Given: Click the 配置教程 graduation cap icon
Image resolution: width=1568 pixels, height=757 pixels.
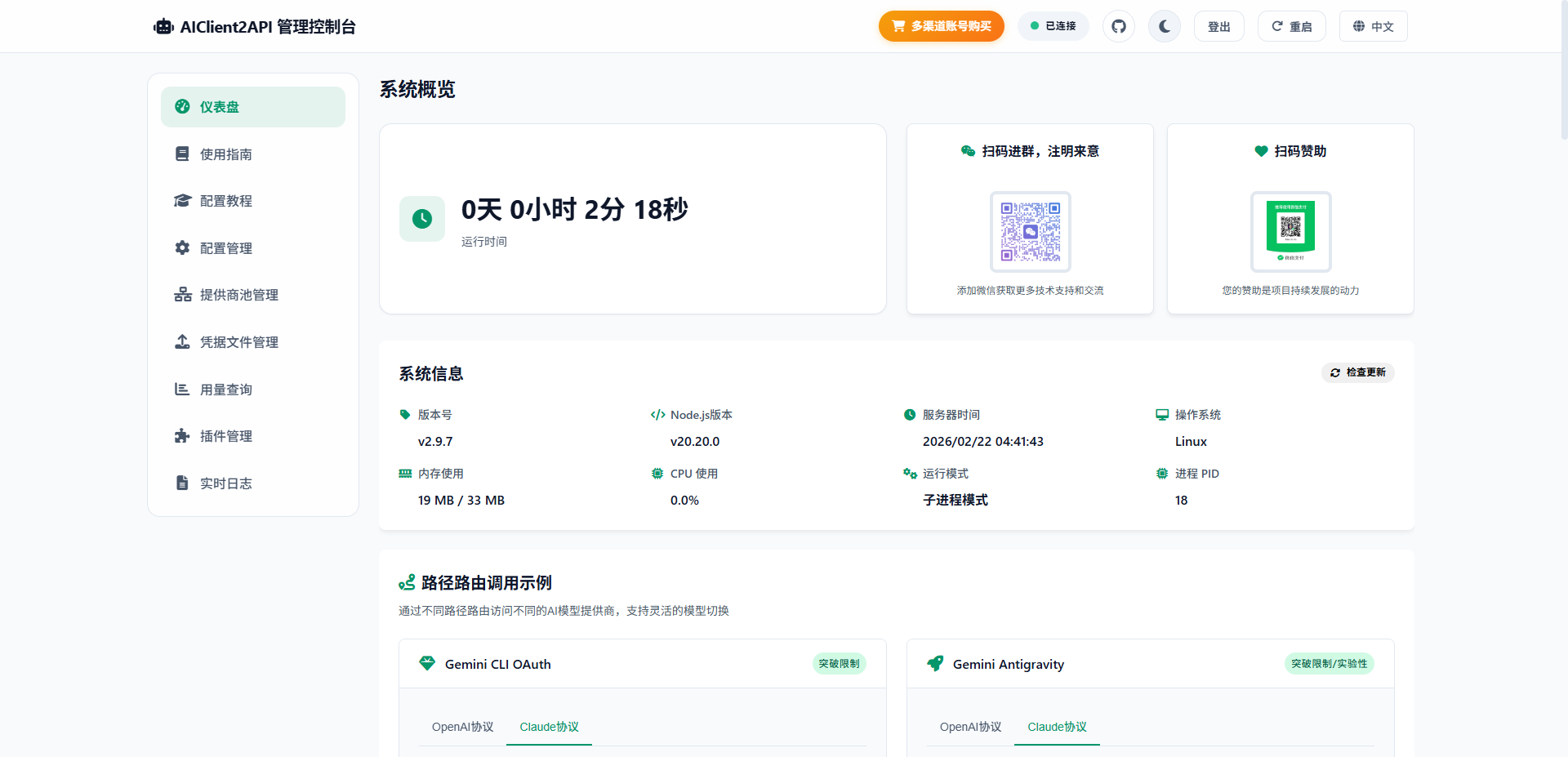Looking at the screenshot, I should (182, 201).
